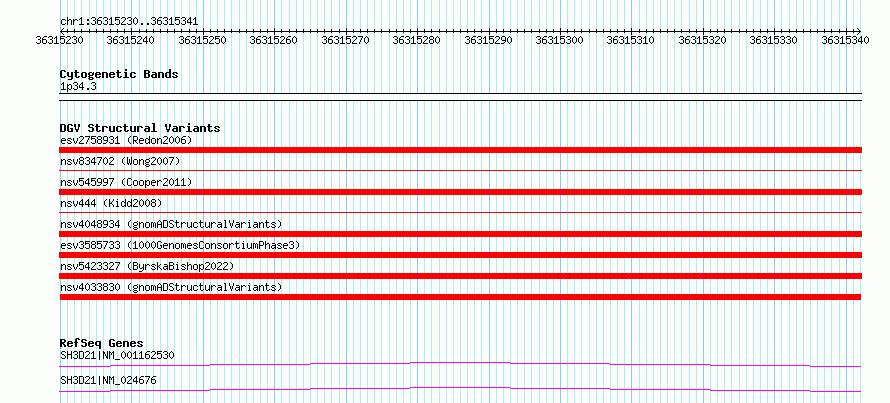Screen dimensions: 890x403
Task: Click ruler position 36315260
Action: pos(274,40)
